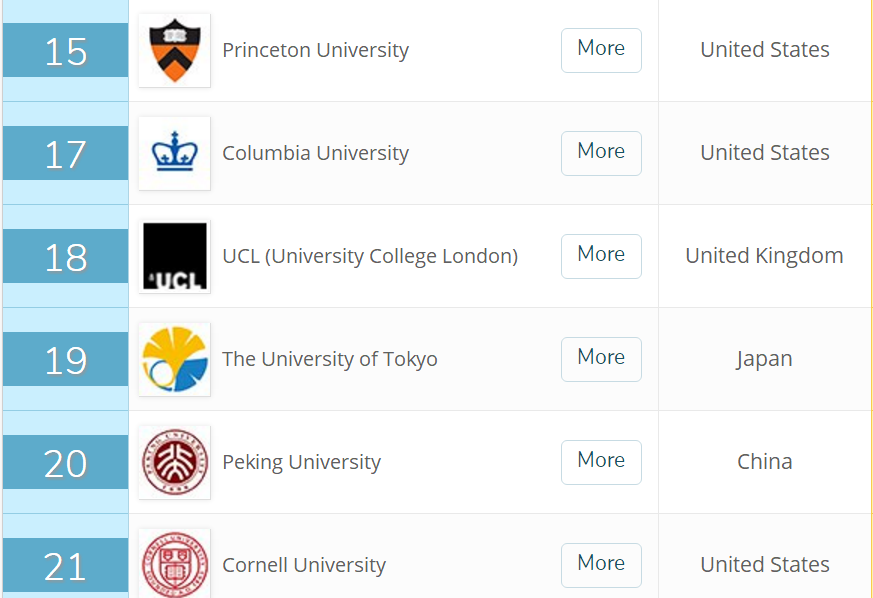Screen dimensions: 873x598
Task: Open the UCL (University College London) link
Action: (x=370, y=256)
